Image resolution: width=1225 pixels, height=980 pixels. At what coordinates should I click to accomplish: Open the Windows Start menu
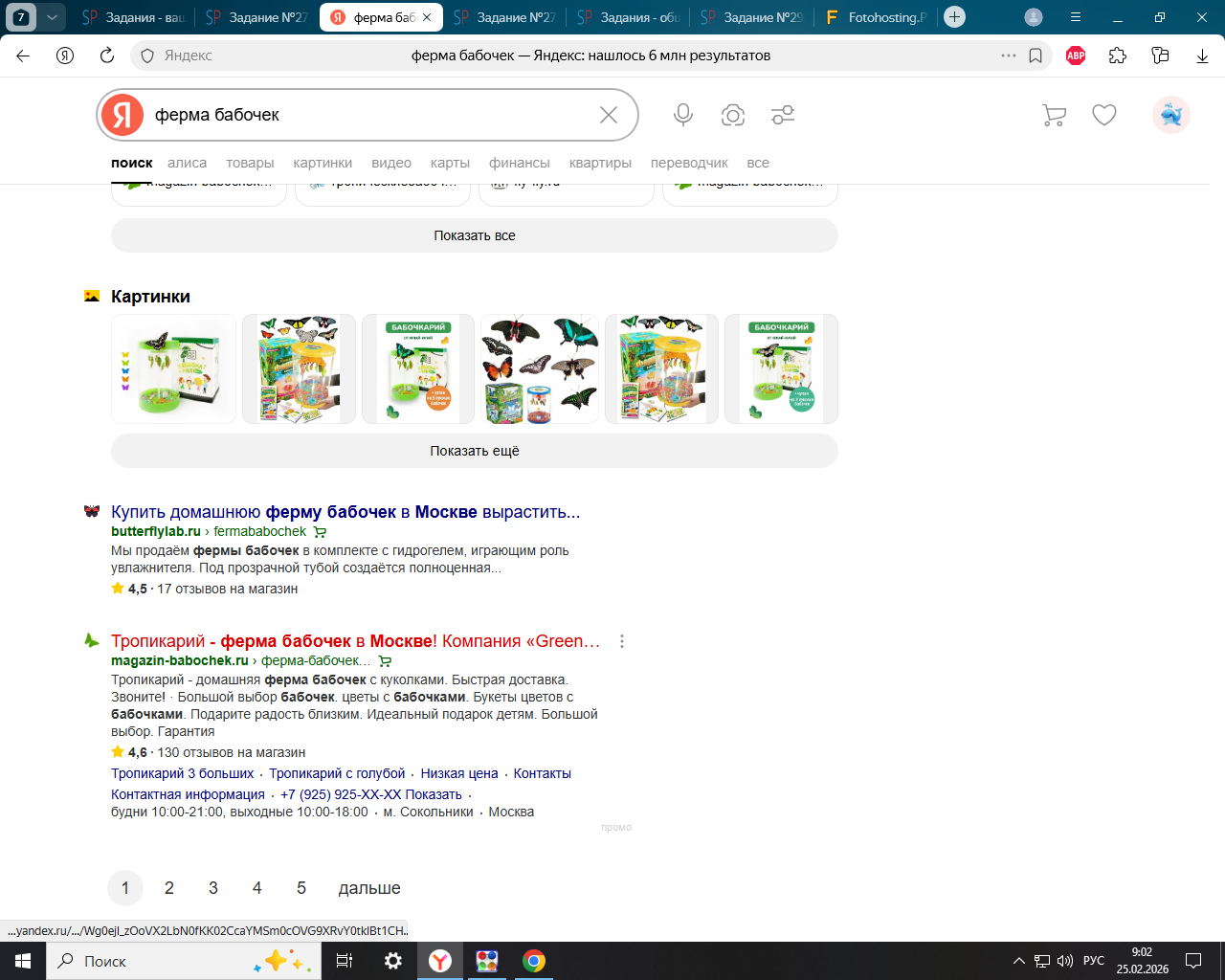coord(23,961)
